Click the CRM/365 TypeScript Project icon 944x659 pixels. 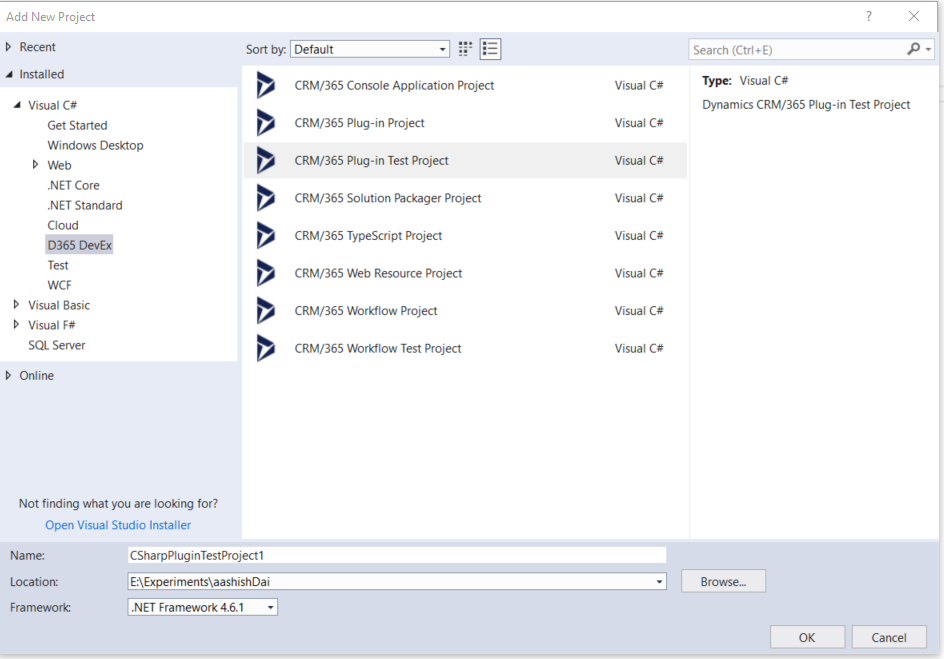[266, 236]
